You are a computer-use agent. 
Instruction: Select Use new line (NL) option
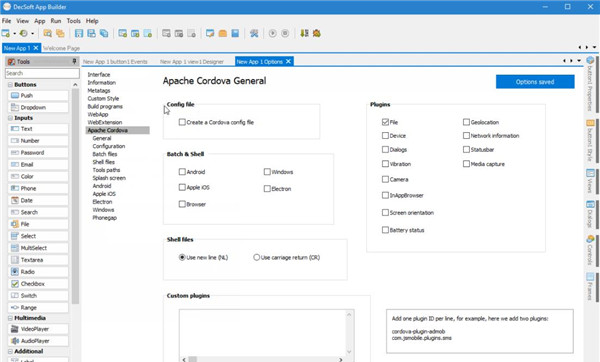point(182,258)
